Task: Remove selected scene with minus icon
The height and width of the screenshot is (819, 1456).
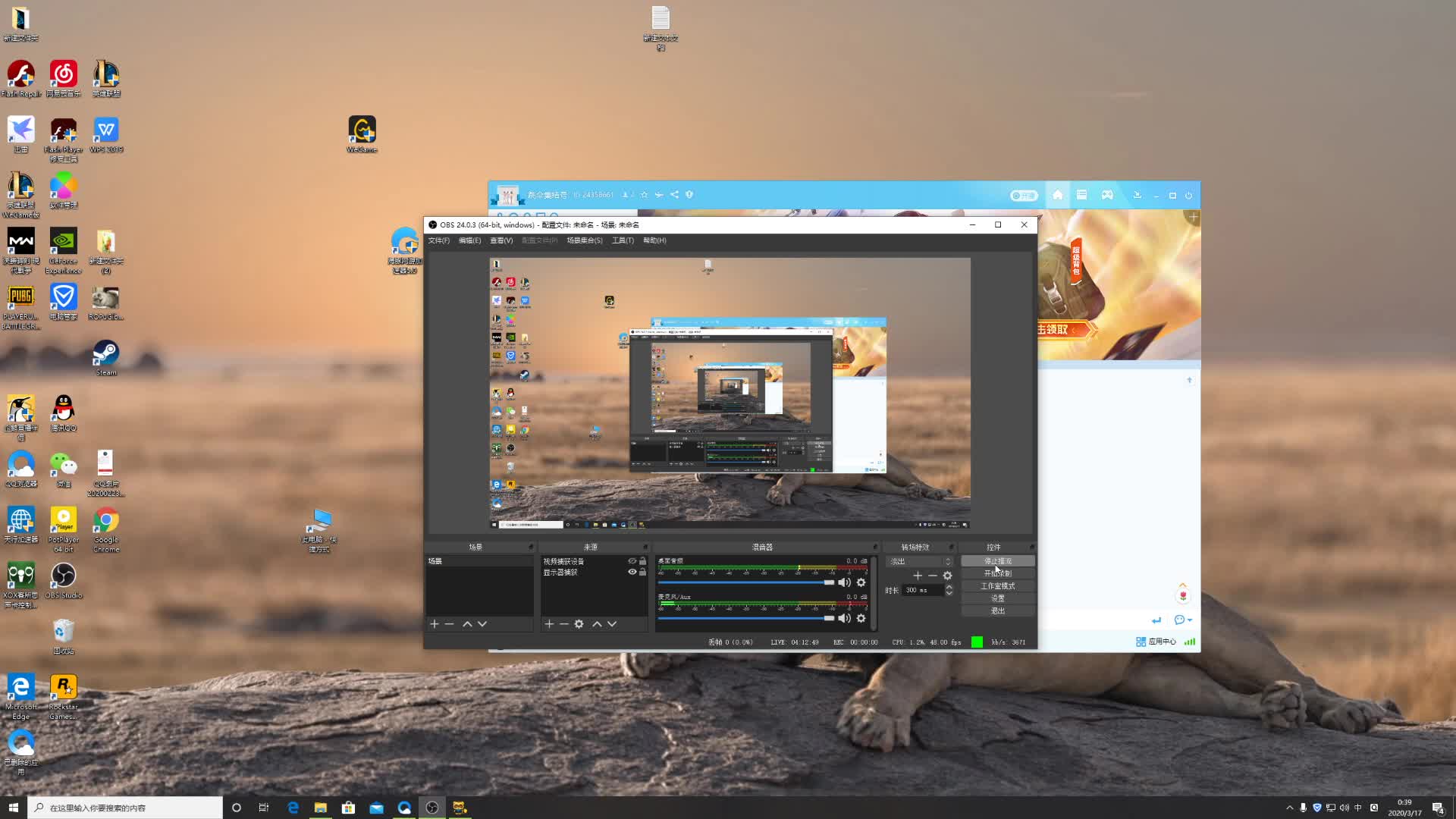Action: 450,623
